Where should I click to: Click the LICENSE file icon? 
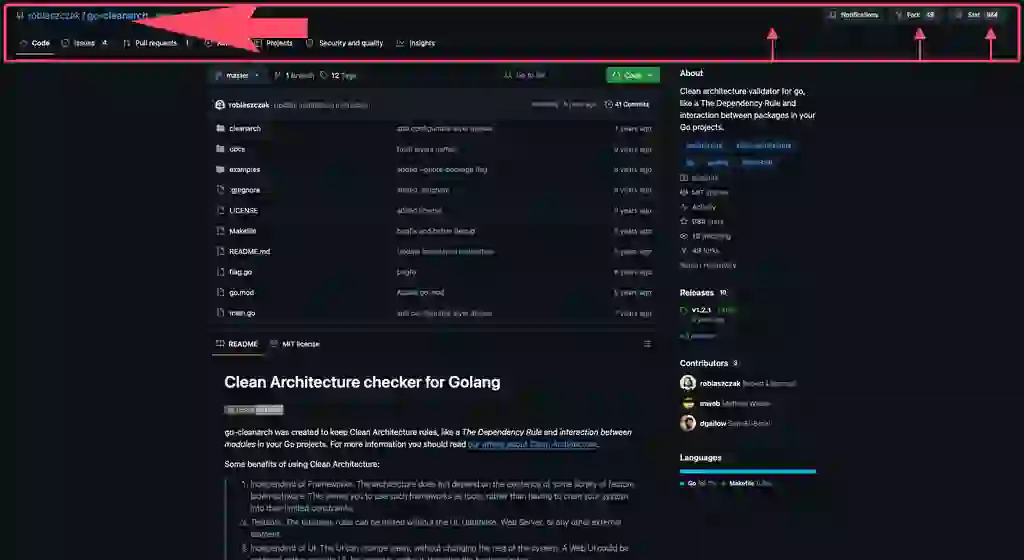pos(220,210)
